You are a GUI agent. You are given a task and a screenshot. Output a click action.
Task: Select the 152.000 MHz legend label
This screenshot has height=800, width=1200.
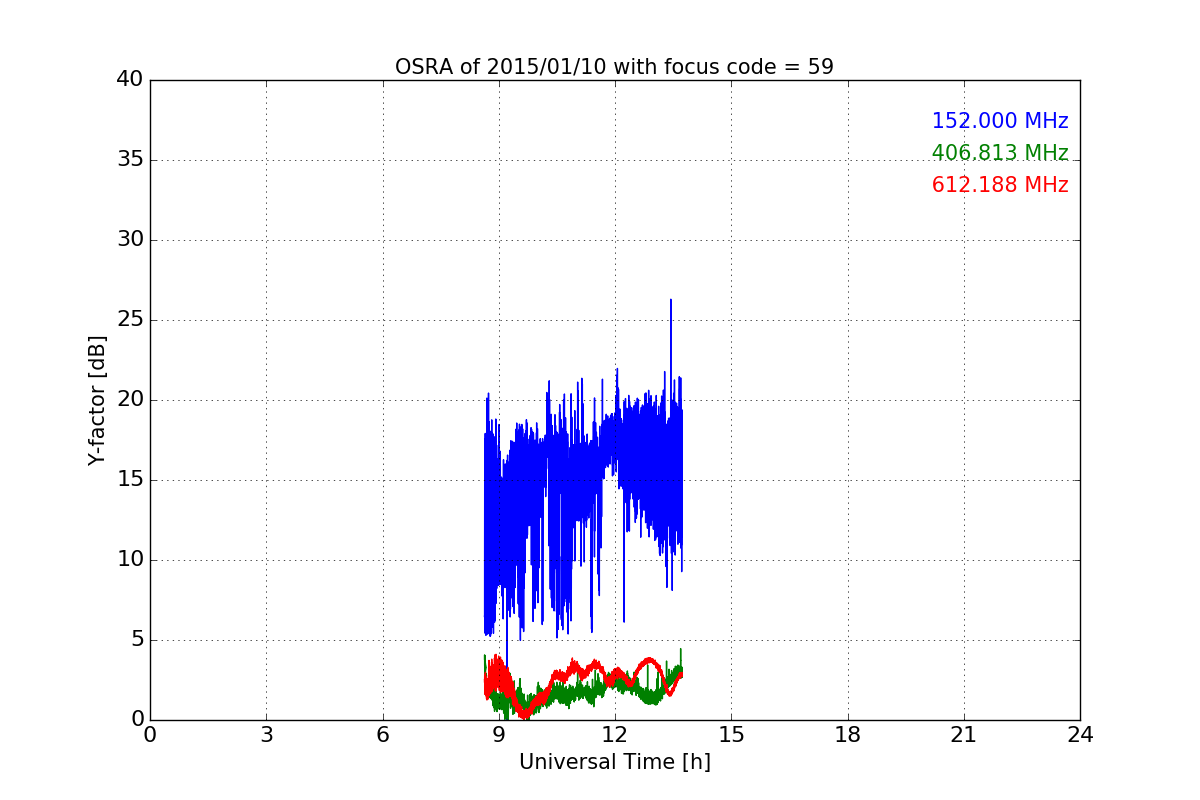1000,121
